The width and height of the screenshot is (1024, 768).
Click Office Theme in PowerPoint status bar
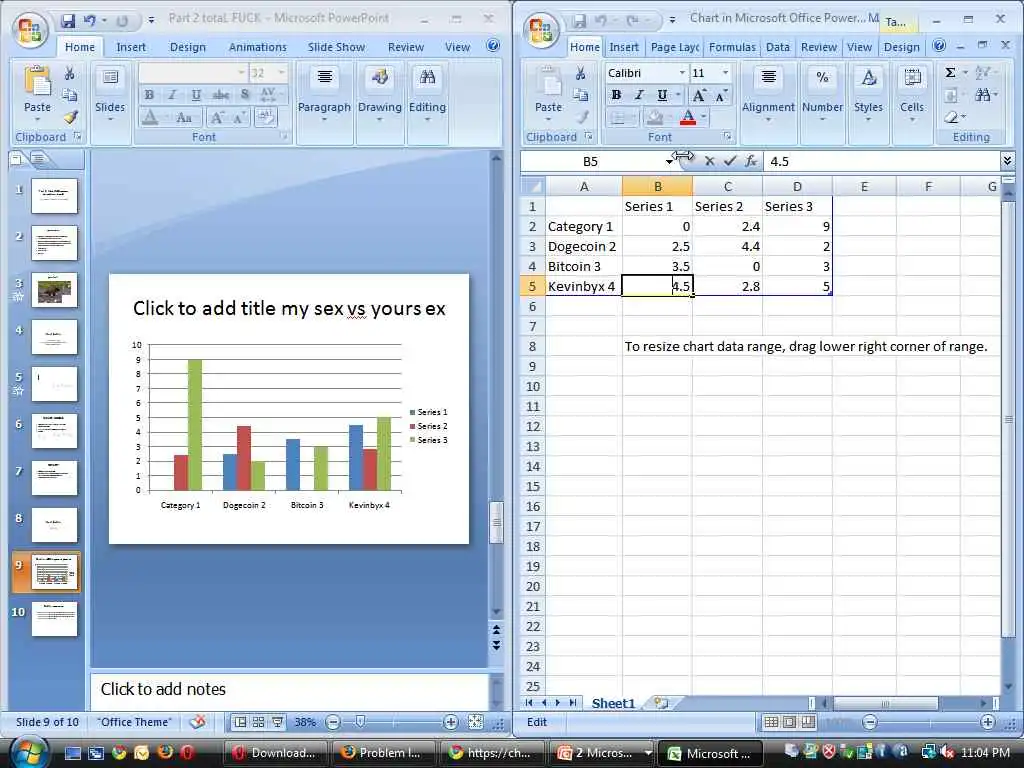pos(135,722)
